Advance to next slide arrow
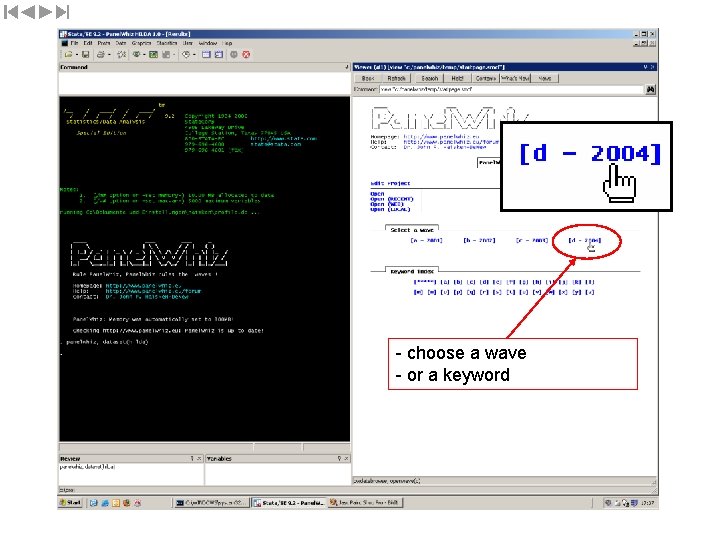 [x=45, y=12]
